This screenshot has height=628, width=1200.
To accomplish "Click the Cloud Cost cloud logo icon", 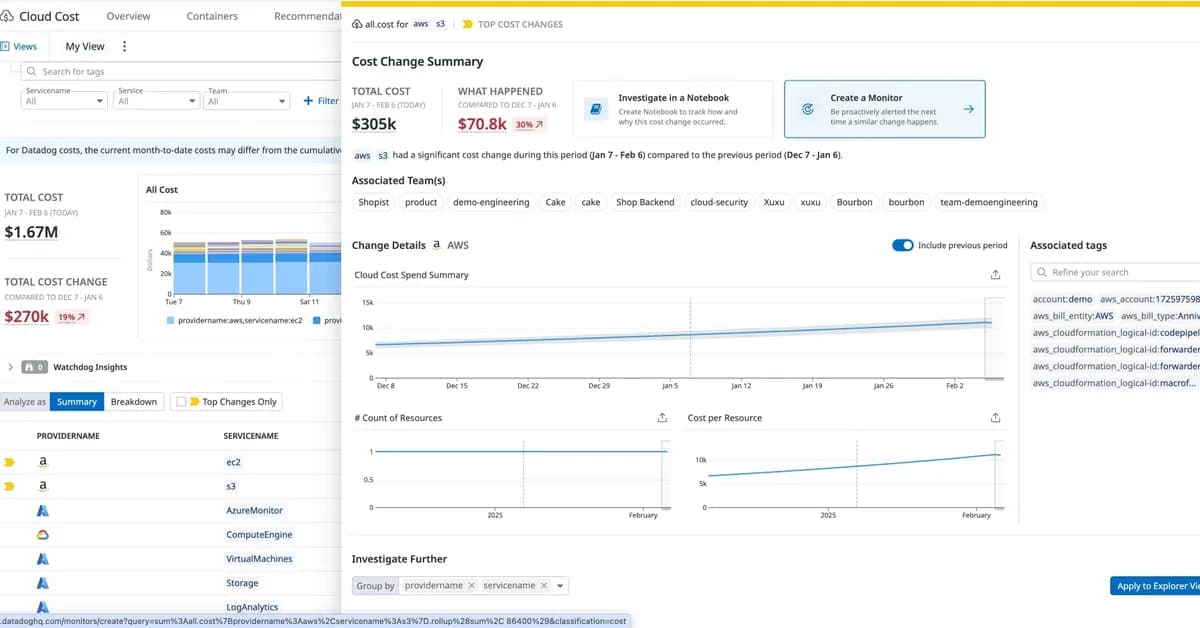I will tap(9, 16).
